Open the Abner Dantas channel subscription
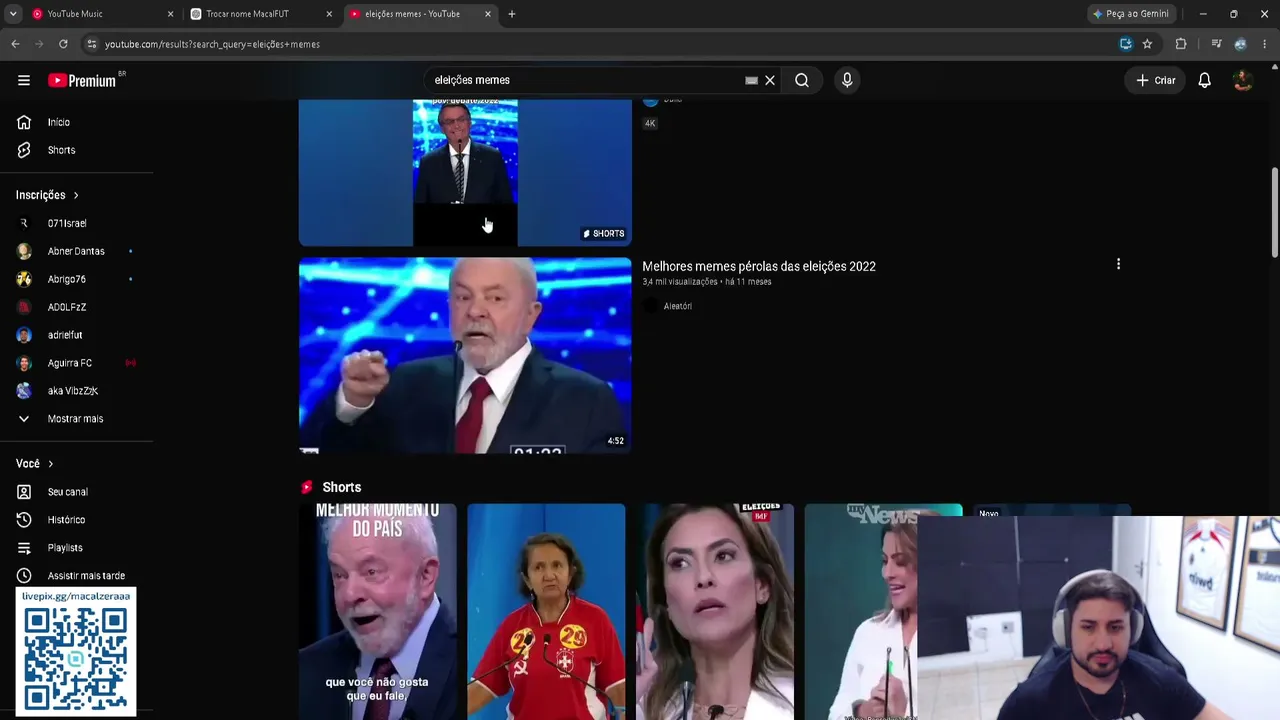Viewport: 1280px width, 720px height. pyautogui.click(x=77, y=251)
